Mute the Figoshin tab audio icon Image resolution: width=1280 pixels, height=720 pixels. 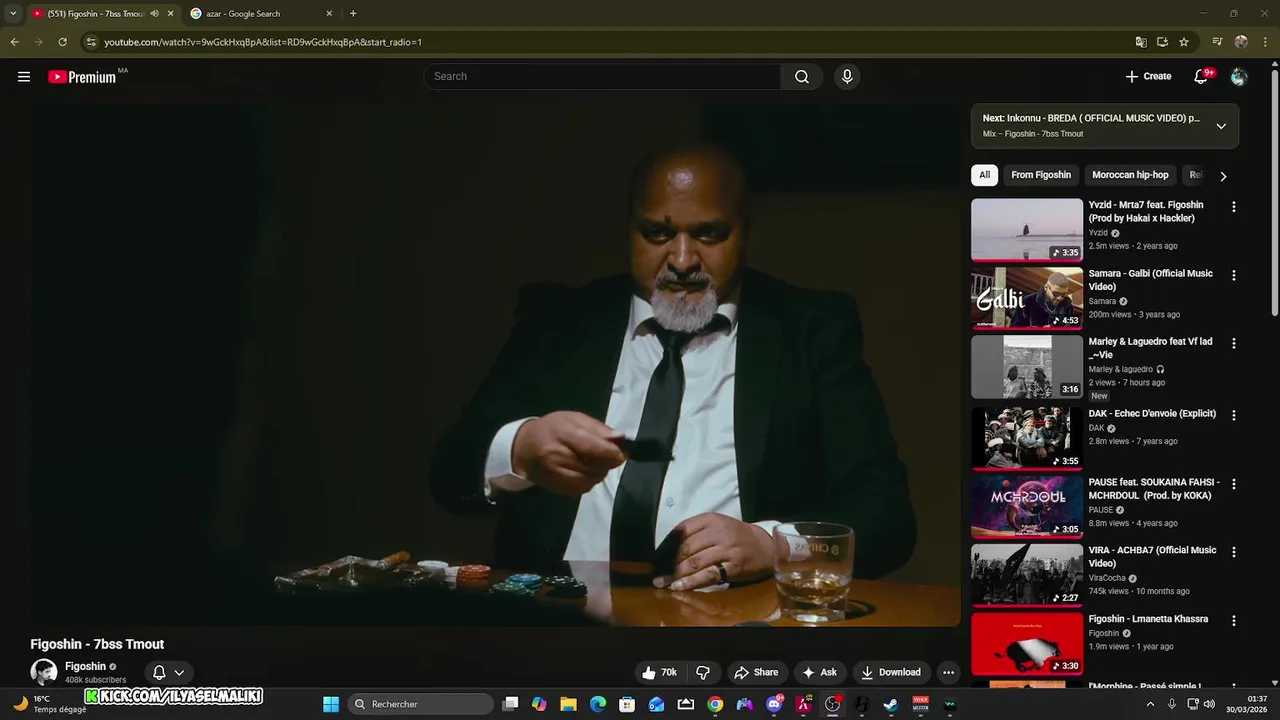(154, 14)
